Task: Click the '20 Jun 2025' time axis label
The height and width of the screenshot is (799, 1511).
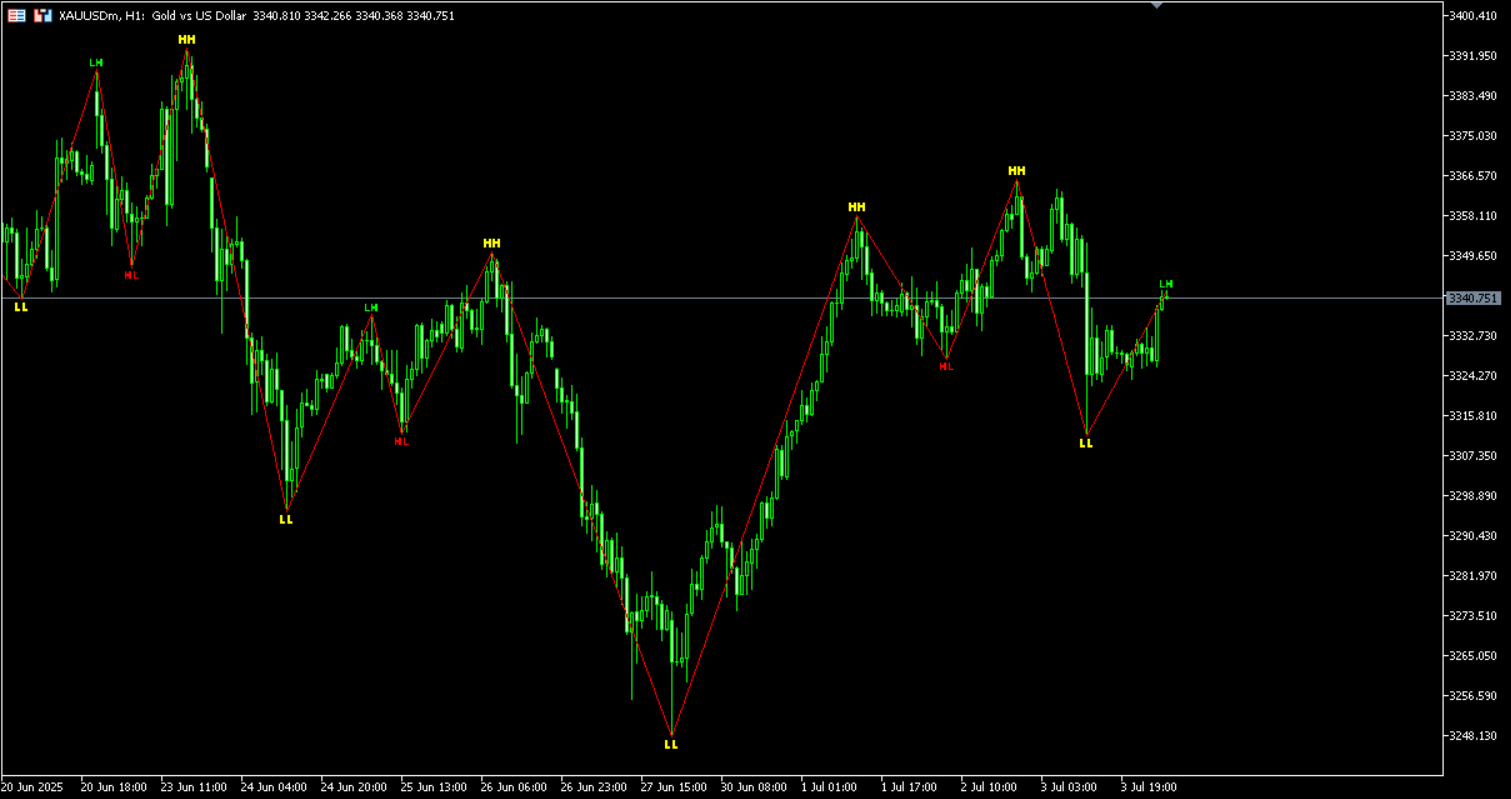Action: [x=33, y=787]
